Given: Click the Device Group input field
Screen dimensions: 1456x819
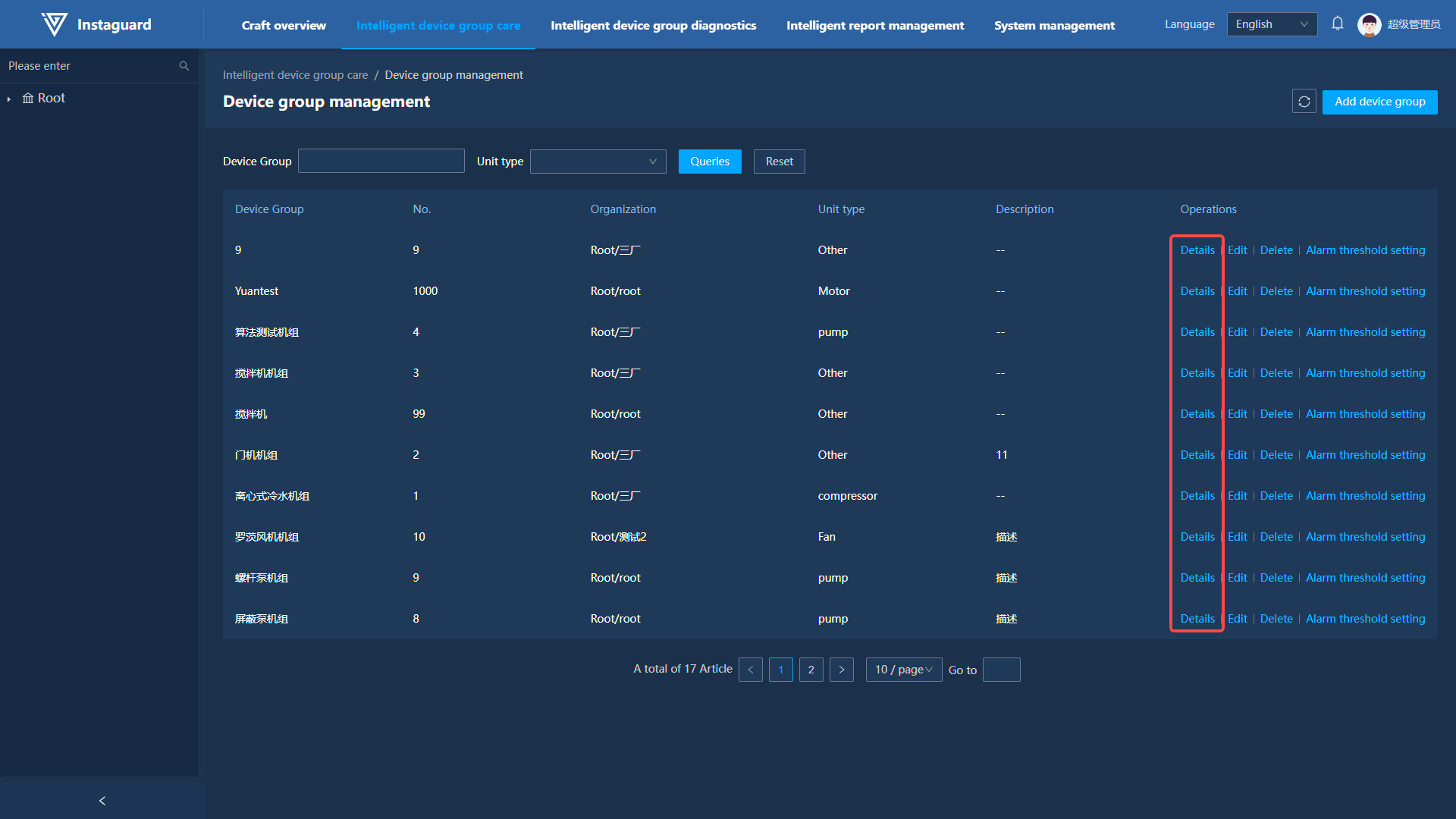Looking at the screenshot, I should pyautogui.click(x=381, y=162).
